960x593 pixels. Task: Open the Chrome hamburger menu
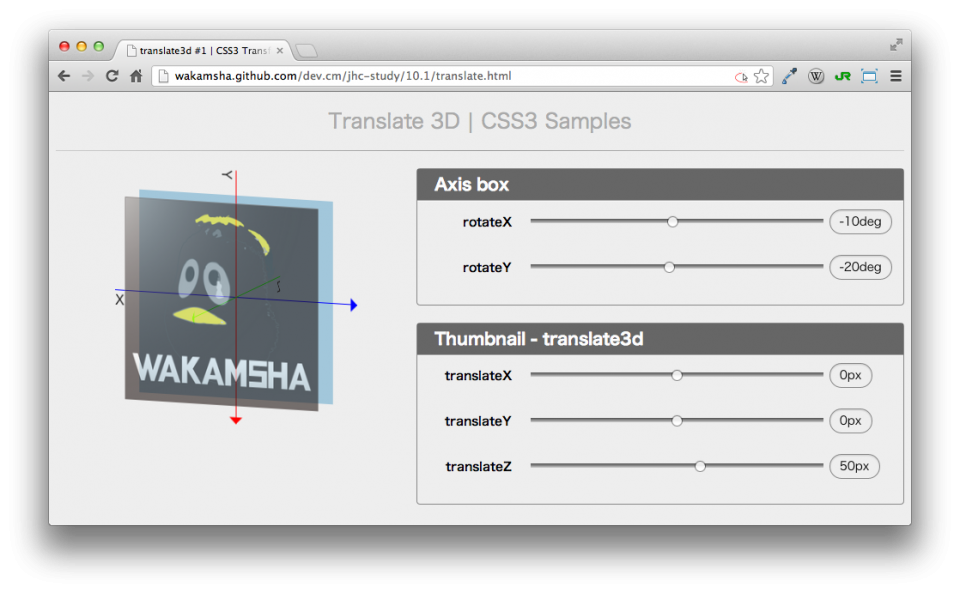(x=895, y=75)
